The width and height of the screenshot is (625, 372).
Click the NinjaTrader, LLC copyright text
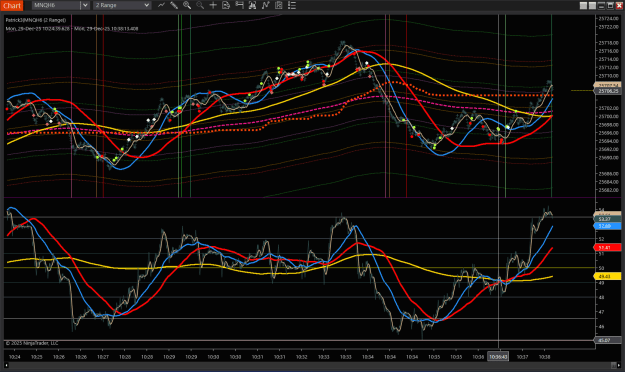click(32, 343)
